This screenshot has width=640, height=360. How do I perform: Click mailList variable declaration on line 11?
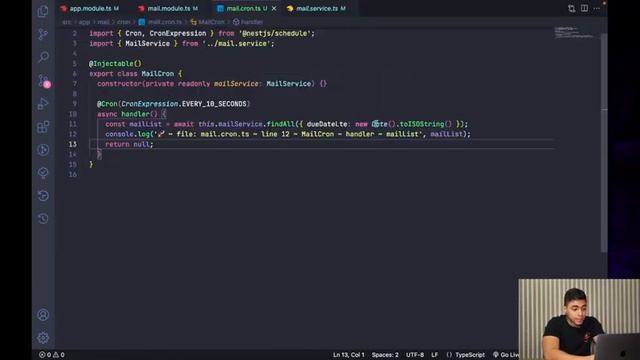click(145, 124)
